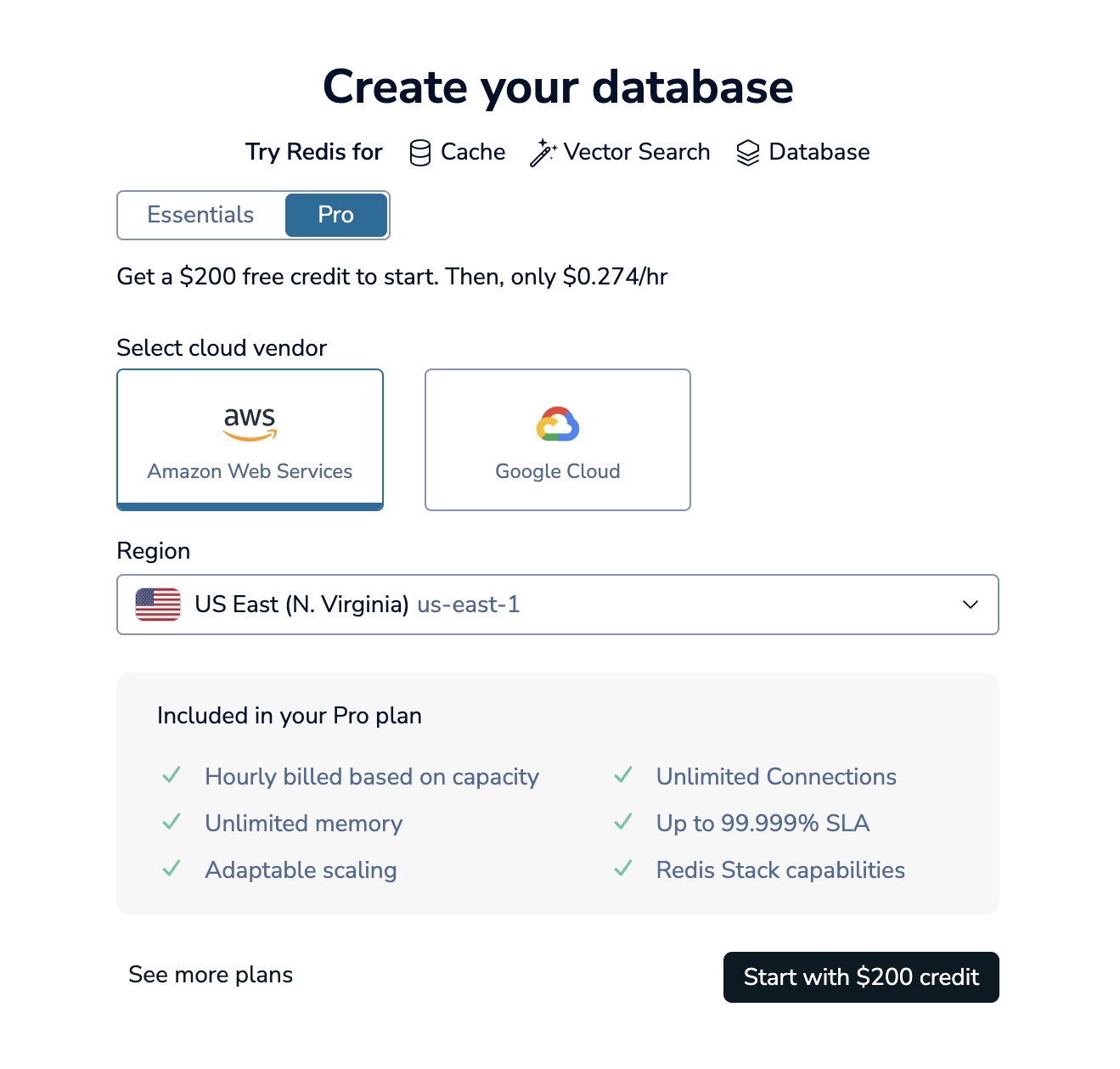Open the See more plans link
Viewport: 1120px width, 1069px height.
(211, 975)
